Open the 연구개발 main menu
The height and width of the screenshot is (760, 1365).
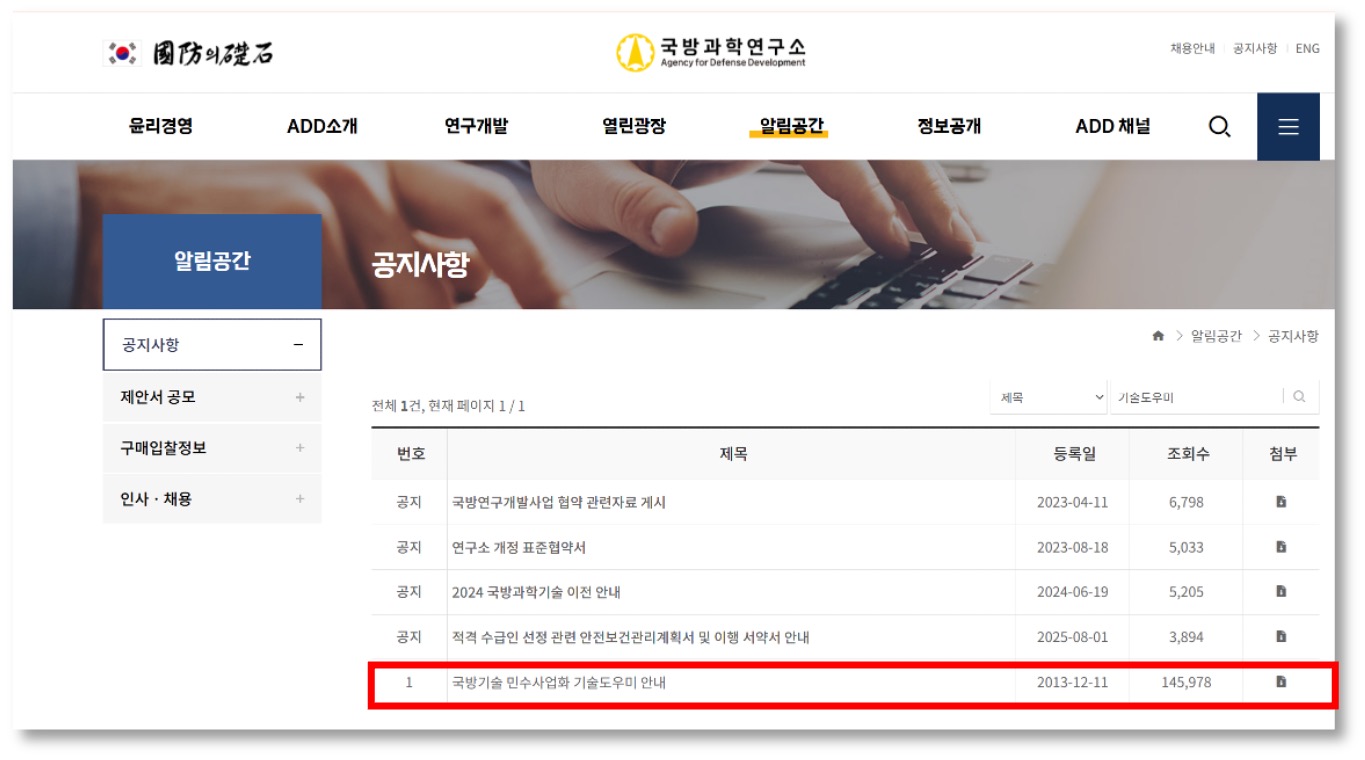click(x=476, y=126)
